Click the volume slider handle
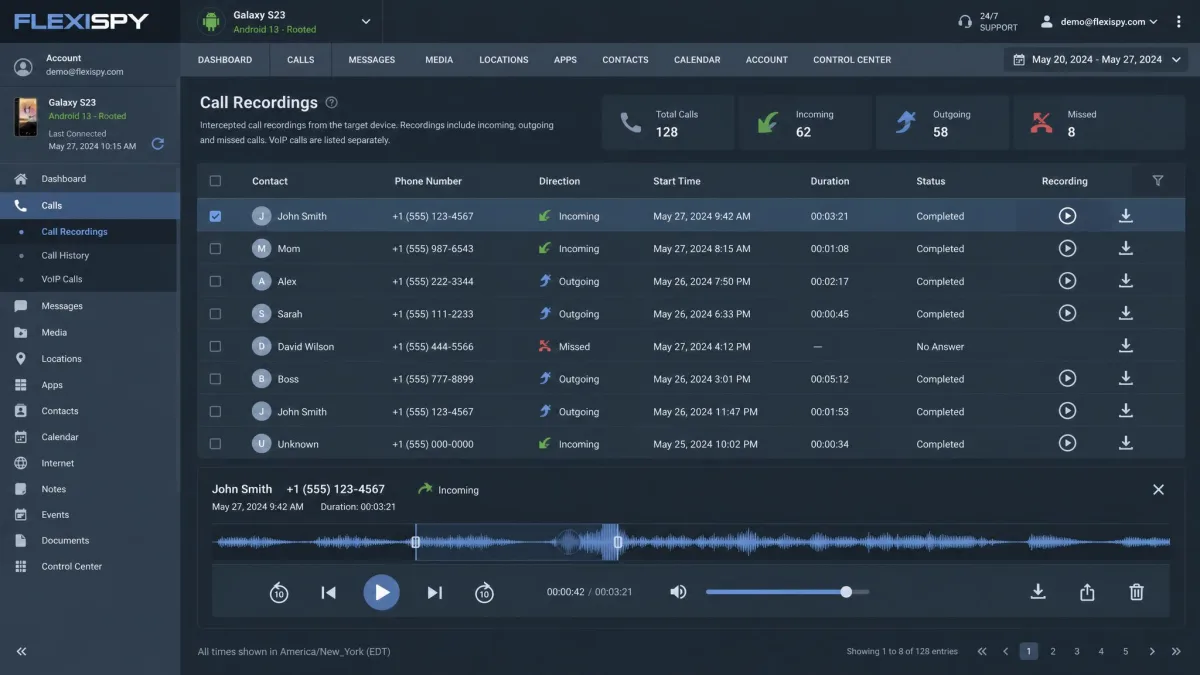 (846, 592)
